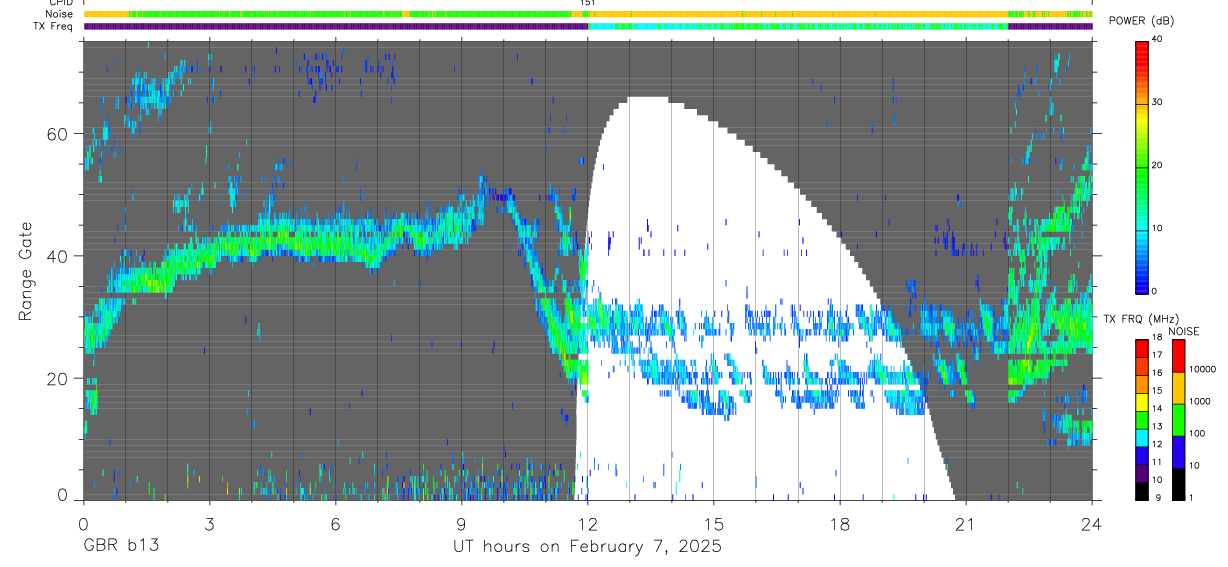Click the POWER (dB) color bar
Viewport: 1228px width, 567px height.
(1142, 166)
